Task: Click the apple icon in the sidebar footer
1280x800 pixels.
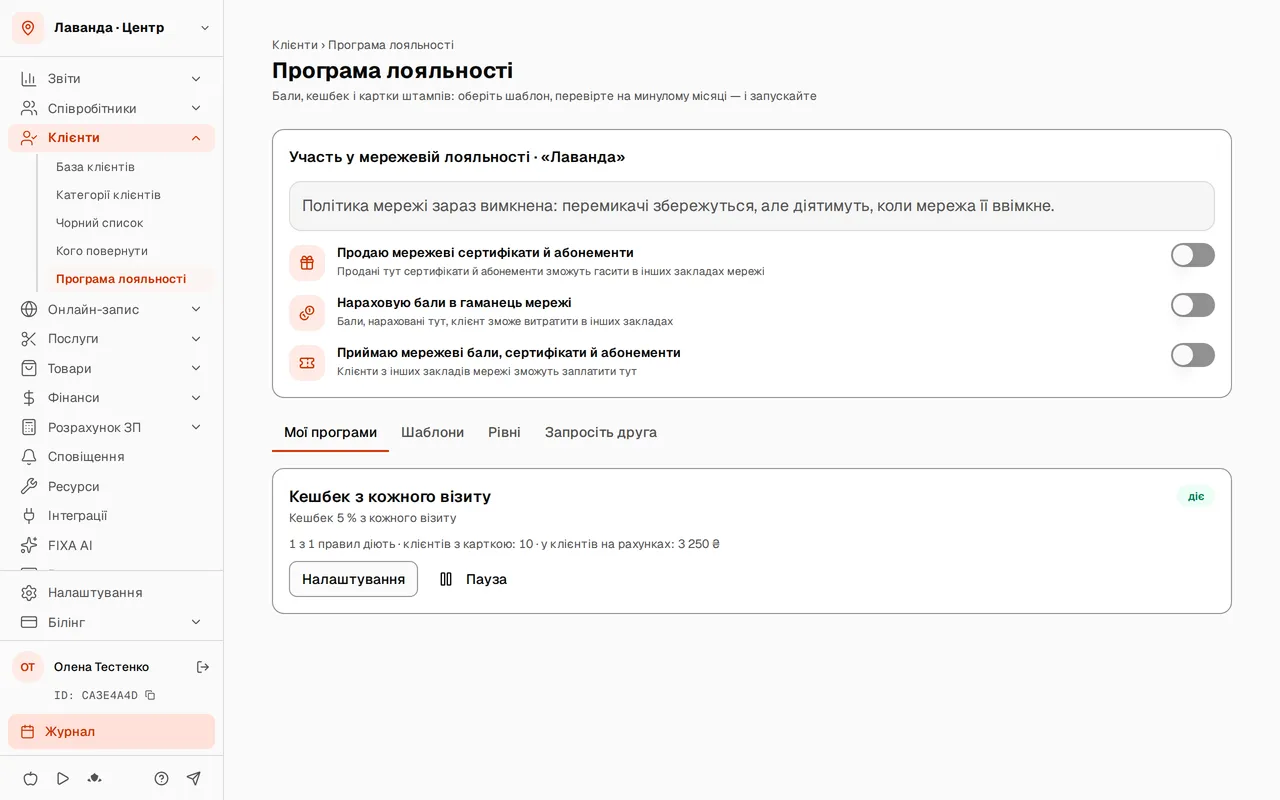Action: click(x=30, y=778)
